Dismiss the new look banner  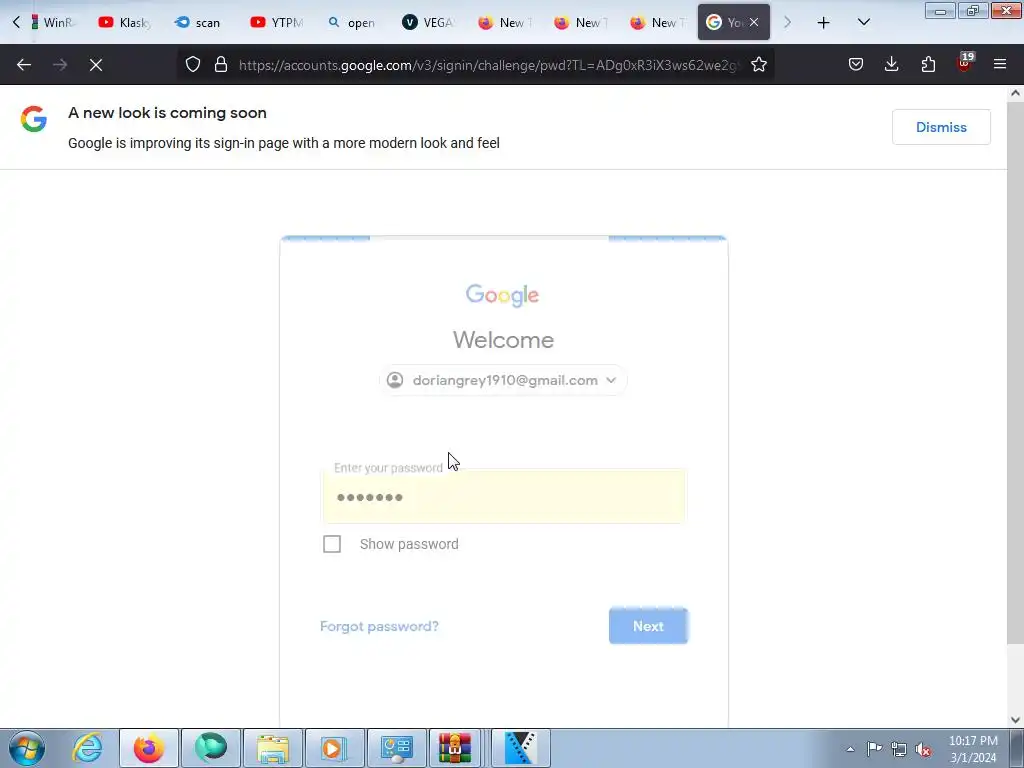tap(941, 127)
